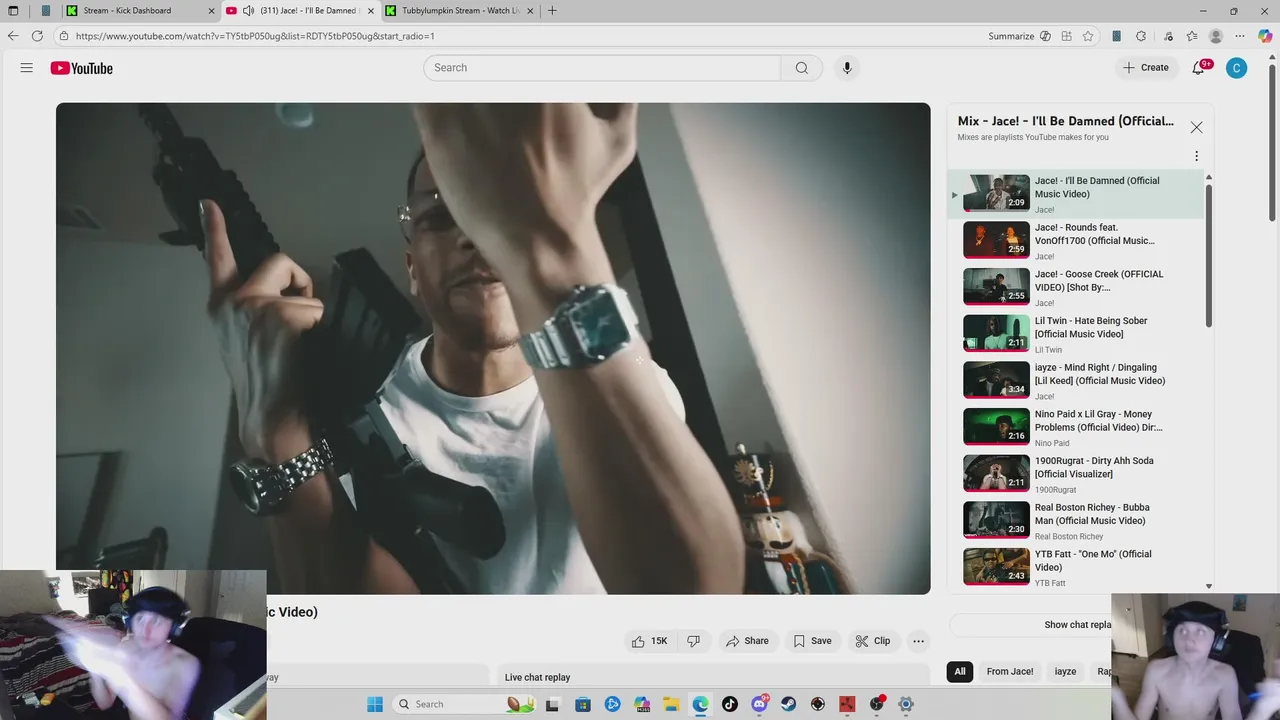Play 1900Rugrat Dirty Ahh Soda

coord(1075,474)
